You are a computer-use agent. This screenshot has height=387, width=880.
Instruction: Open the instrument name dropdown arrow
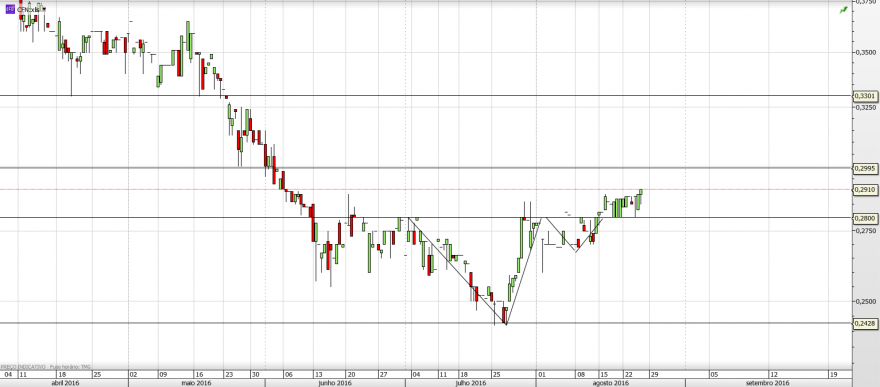click(x=44, y=10)
